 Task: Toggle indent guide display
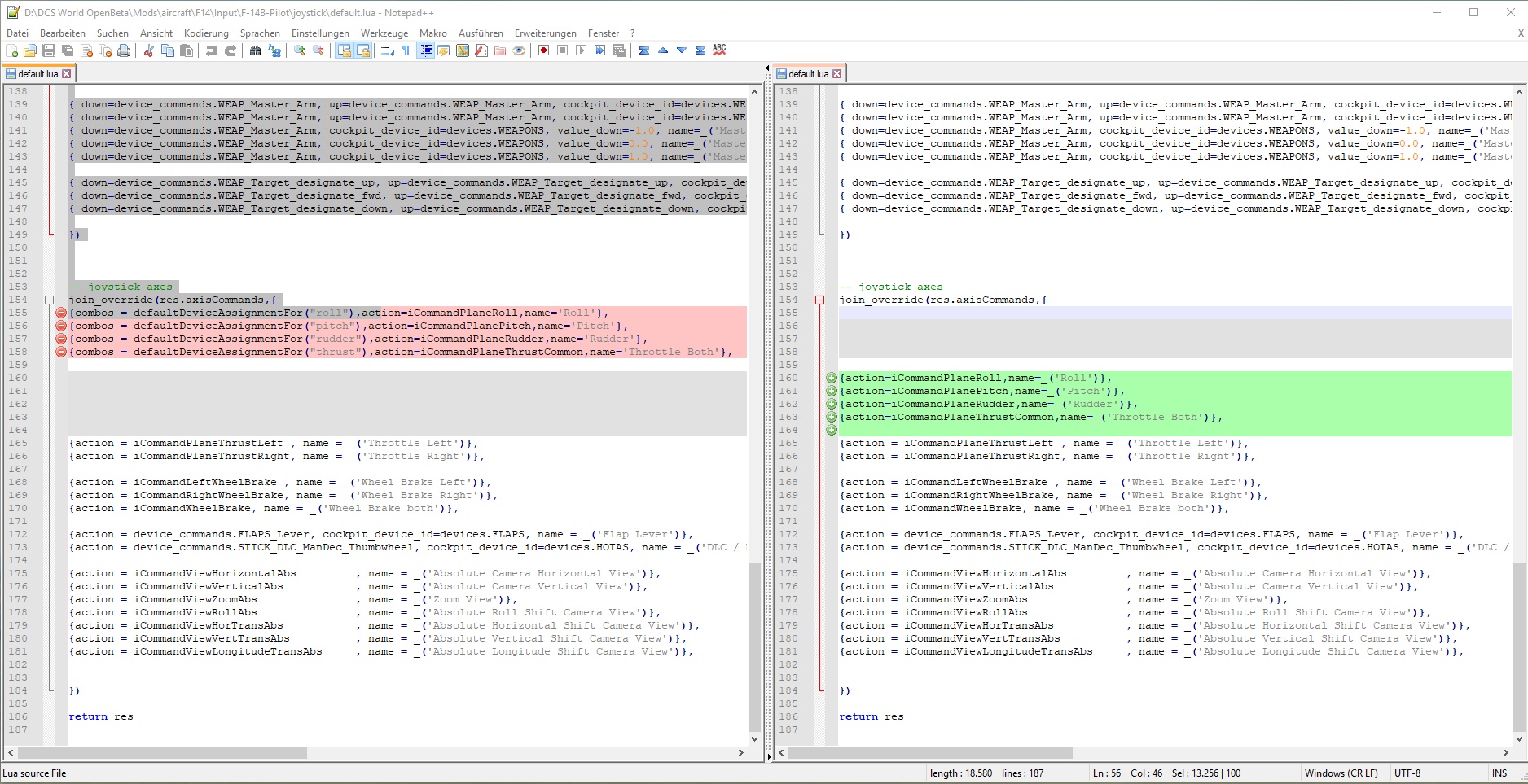[x=425, y=50]
